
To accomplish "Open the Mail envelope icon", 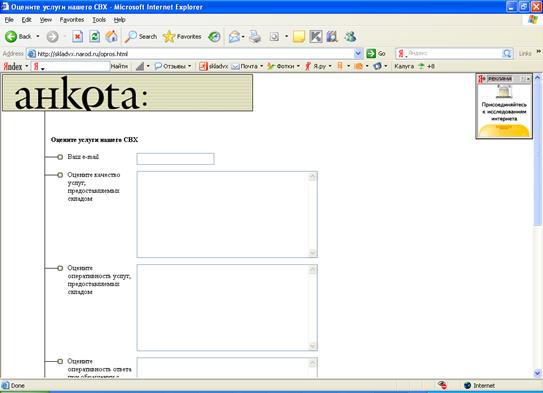I will pyautogui.click(x=234, y=36).
